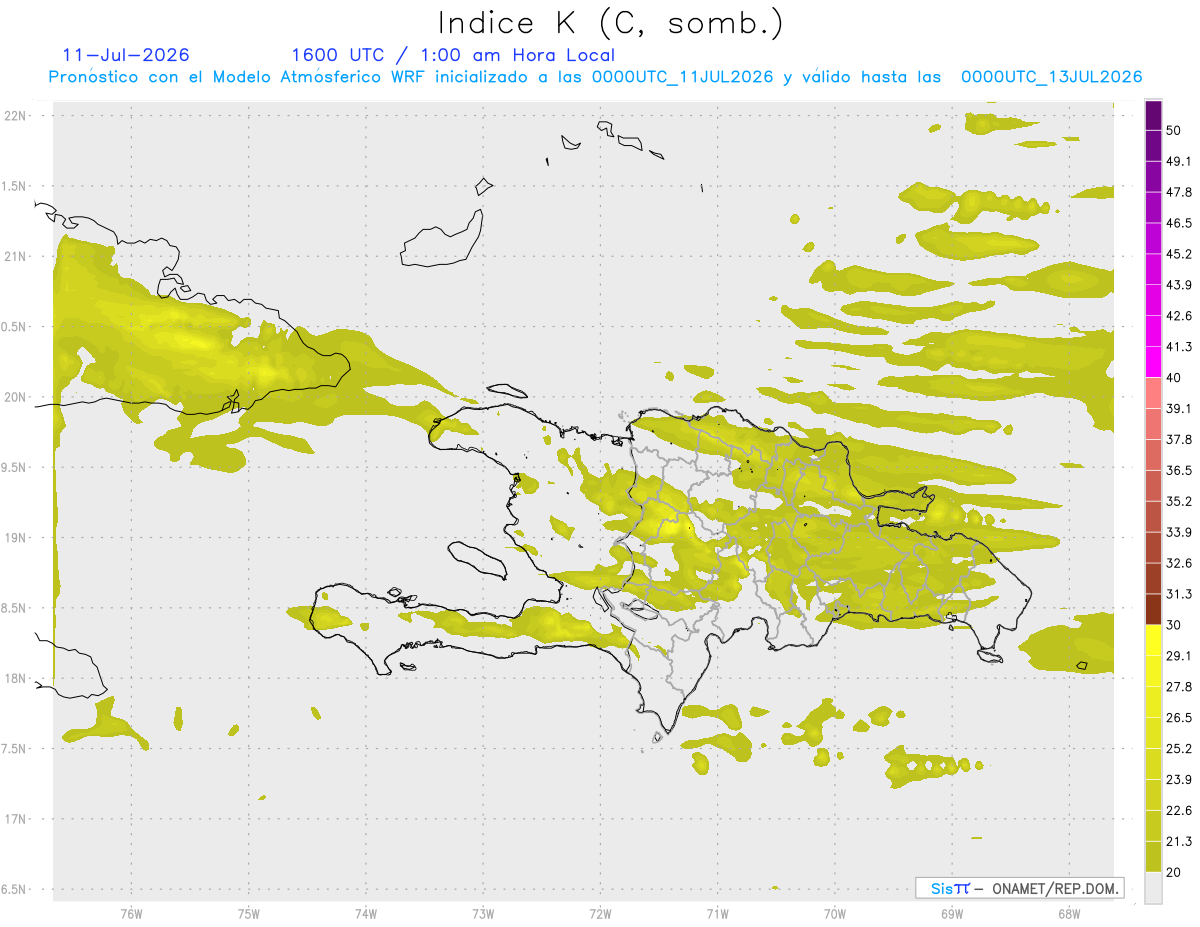Click the colorbar label "31.3"
This screenshot has height=927, width=1200.
[1179, 595]
